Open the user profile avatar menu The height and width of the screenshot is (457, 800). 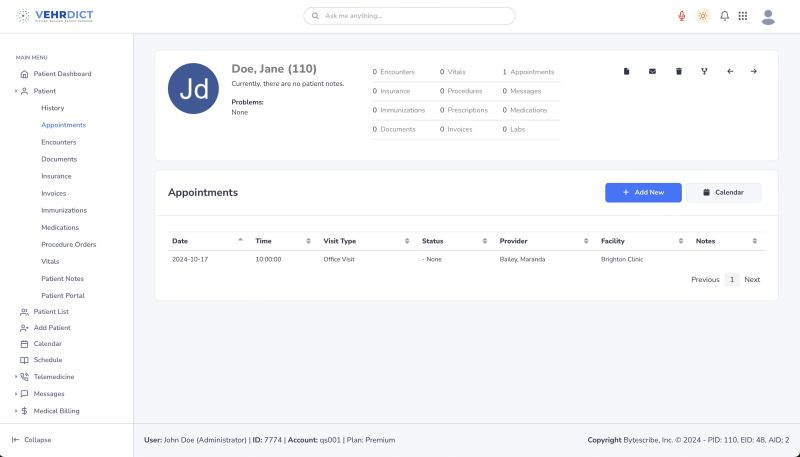click(x=768, y=16)
